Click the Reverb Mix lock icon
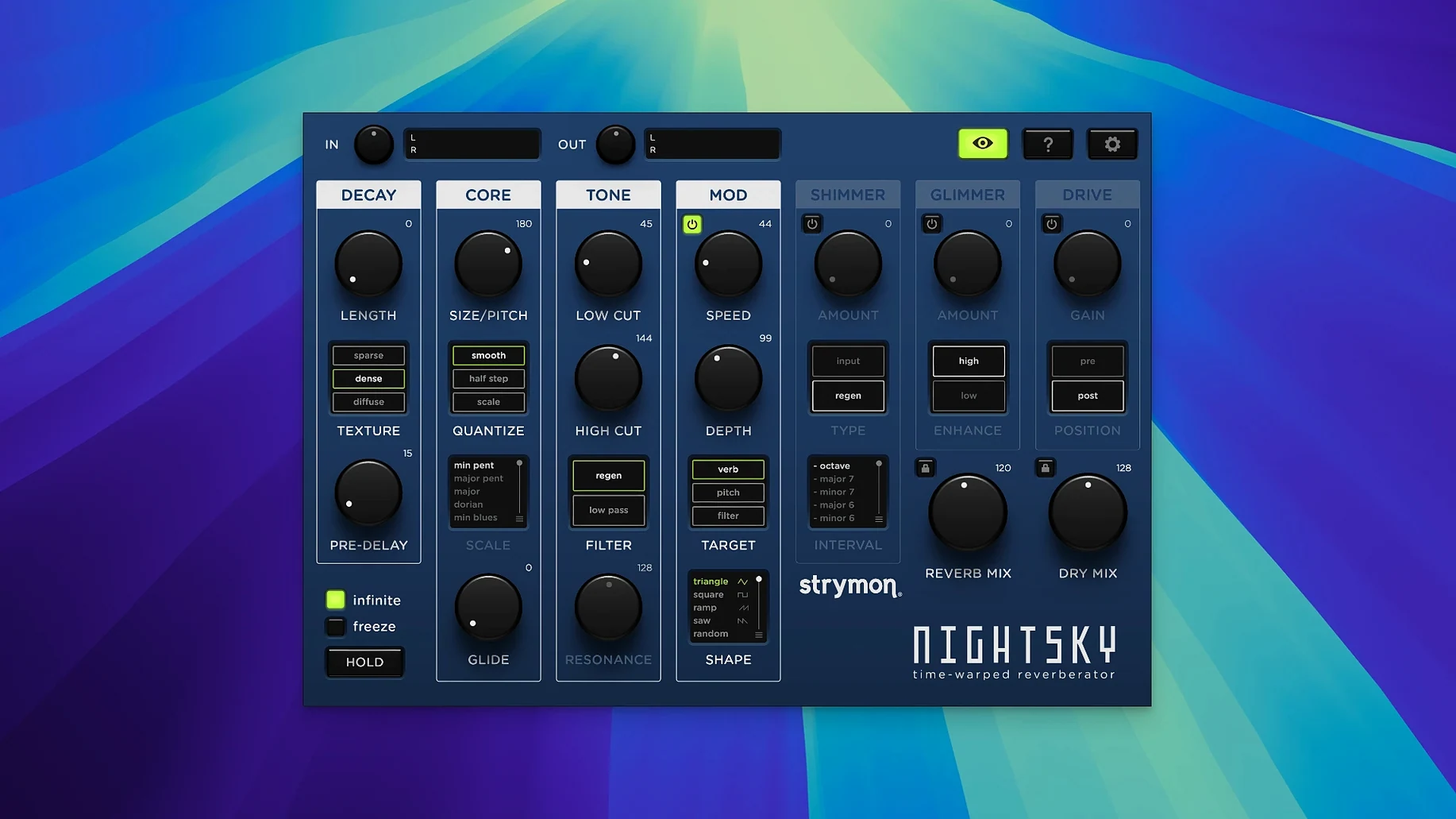Image resolution: width=1456 pixels, height=819 pixels. coord(925,468)
